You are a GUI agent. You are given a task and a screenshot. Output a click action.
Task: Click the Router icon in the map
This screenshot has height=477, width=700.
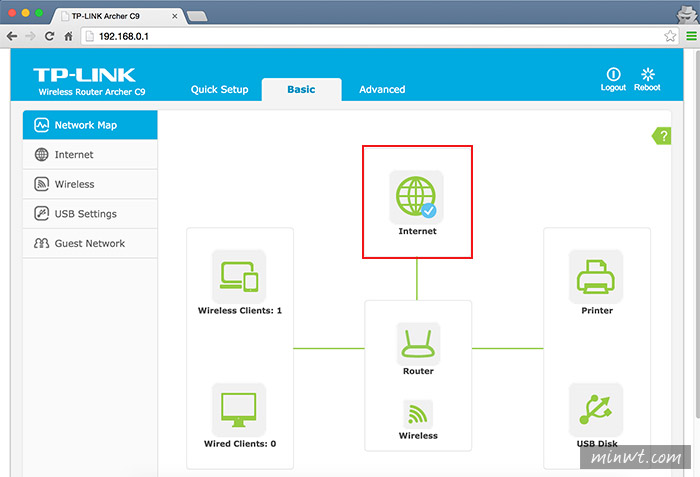pyautogui.click(x=418, y=344)
